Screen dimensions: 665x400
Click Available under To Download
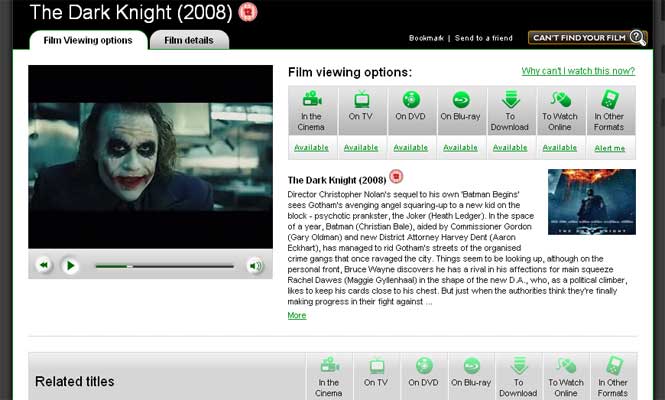coord(510,148)
